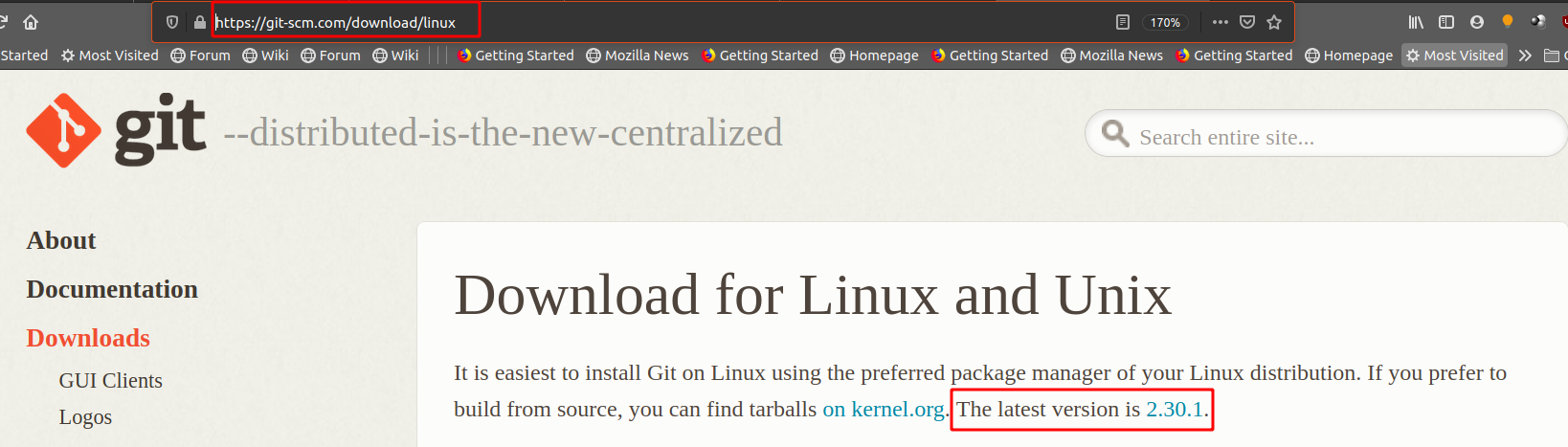1568x447 pixels.
Task: Open the page actions three-dot menu
Action: pos(1220,22)
